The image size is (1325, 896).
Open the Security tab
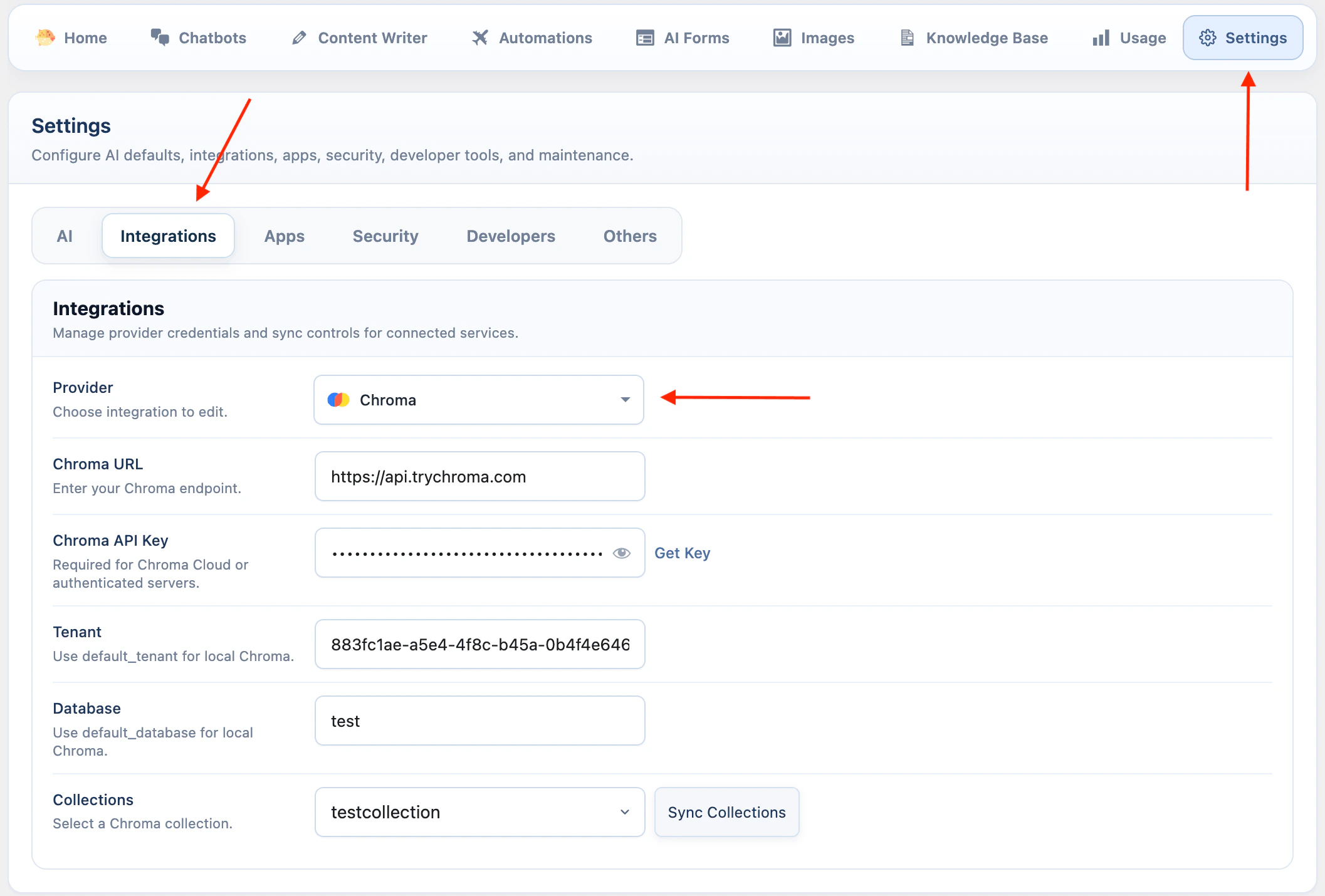[x=385, y=236]
